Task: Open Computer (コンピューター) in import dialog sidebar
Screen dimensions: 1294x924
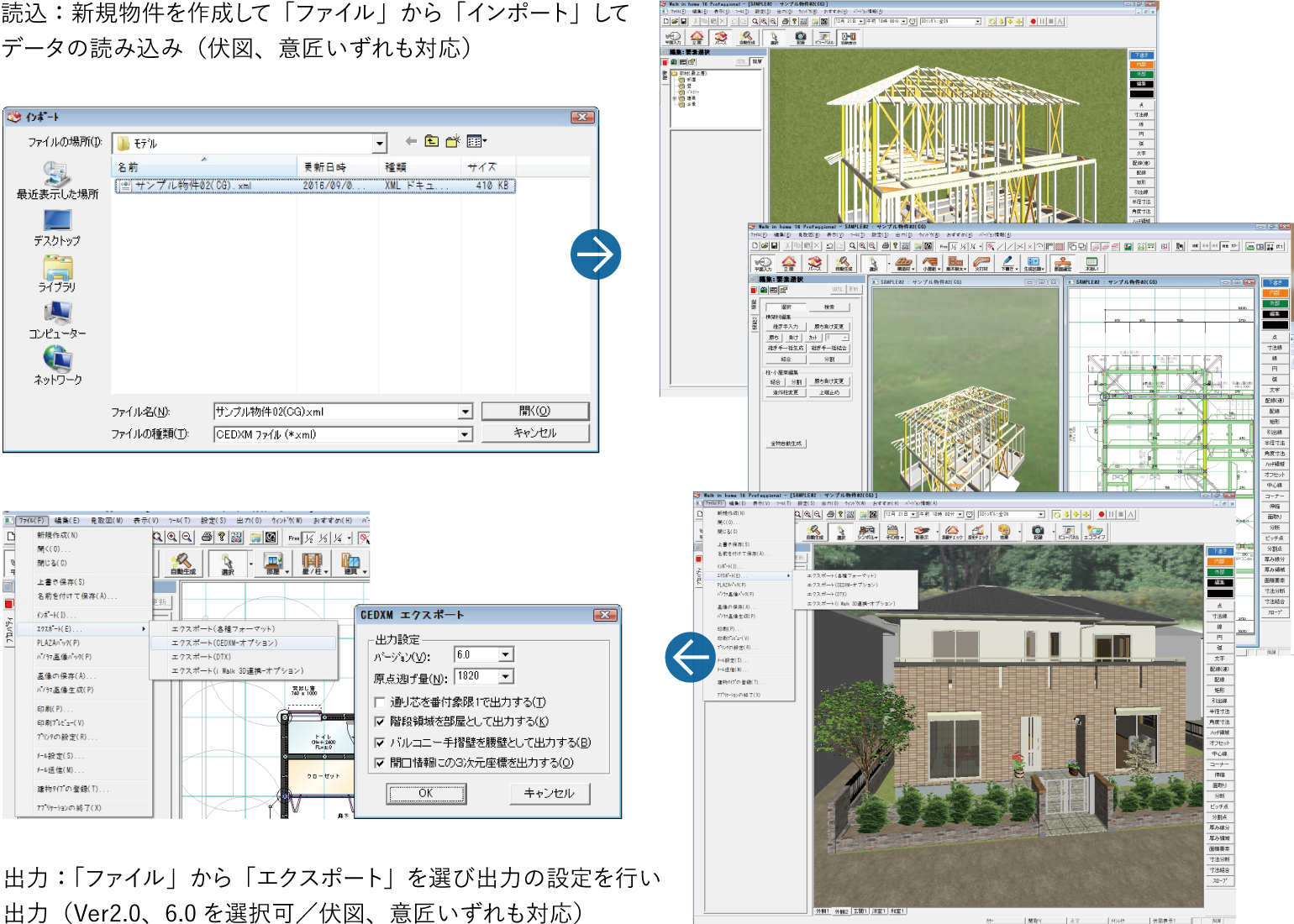Action: 57,321
